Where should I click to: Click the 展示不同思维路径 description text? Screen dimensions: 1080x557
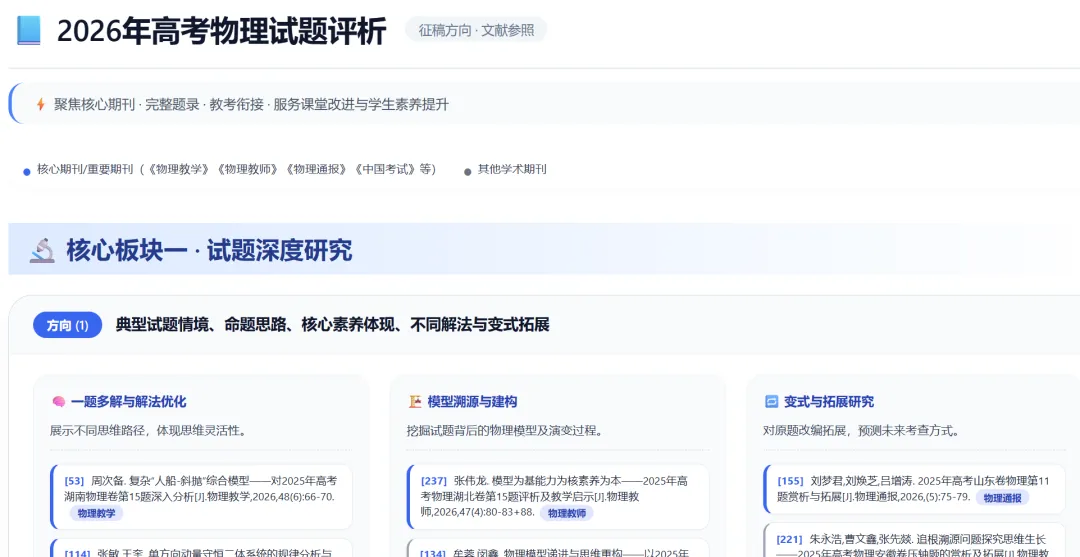148,432
